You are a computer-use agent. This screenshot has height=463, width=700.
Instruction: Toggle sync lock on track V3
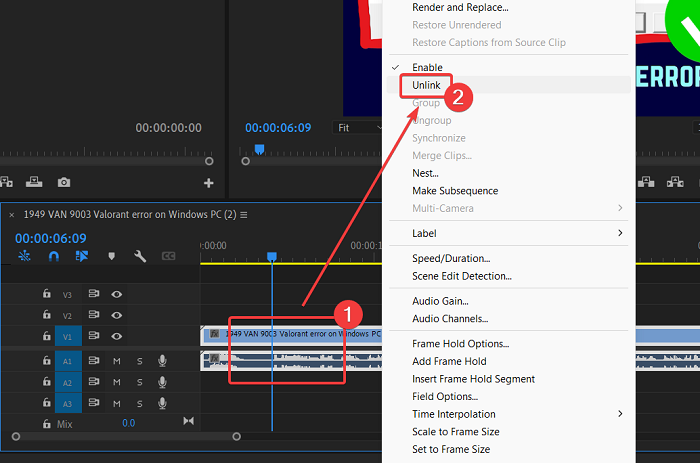94,294
